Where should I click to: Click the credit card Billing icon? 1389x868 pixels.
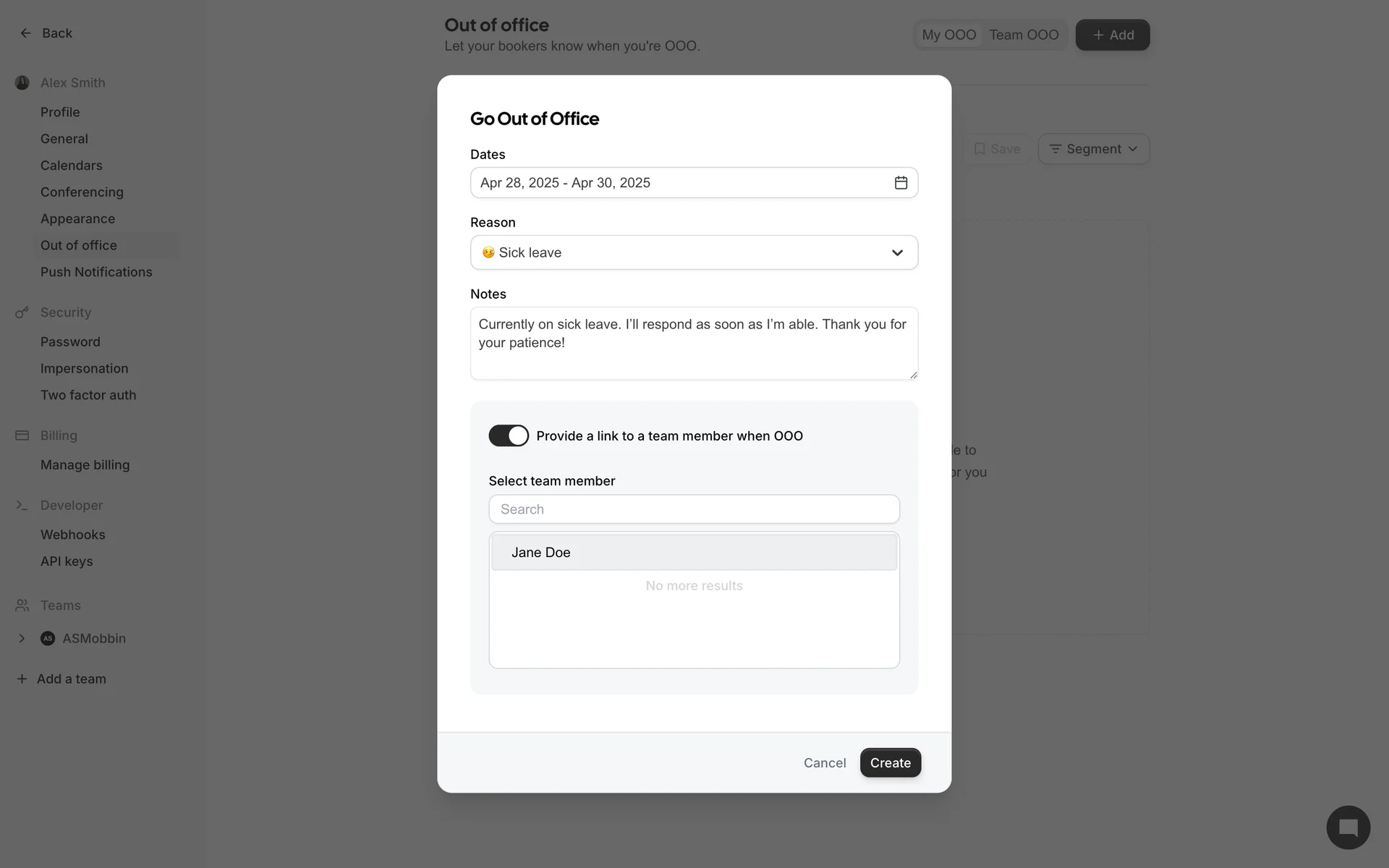(x=22, y=435)
